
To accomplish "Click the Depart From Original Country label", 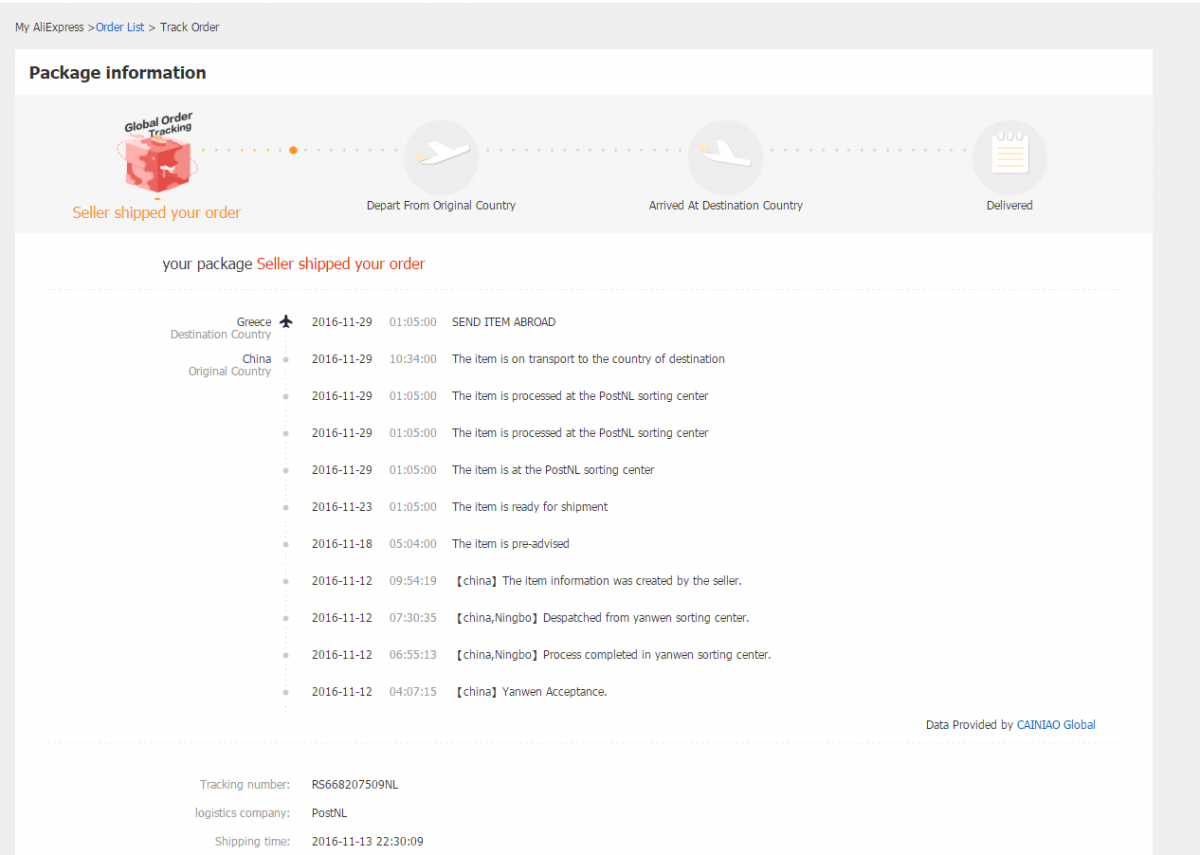I will [x=441, y=205].
